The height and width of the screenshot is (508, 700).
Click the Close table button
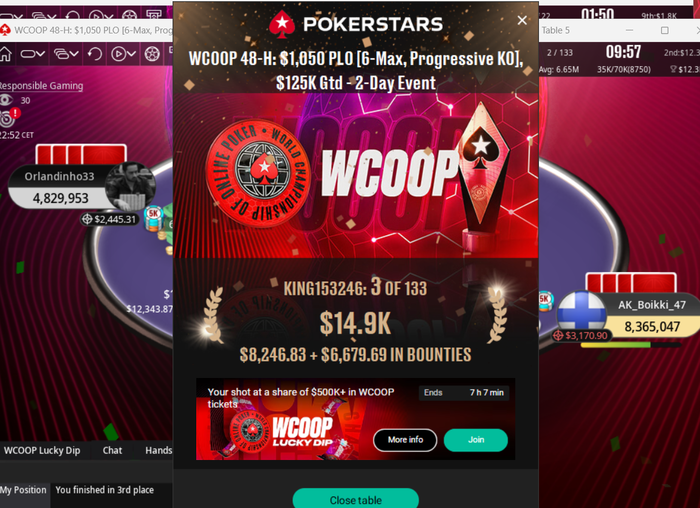(355, 499)
